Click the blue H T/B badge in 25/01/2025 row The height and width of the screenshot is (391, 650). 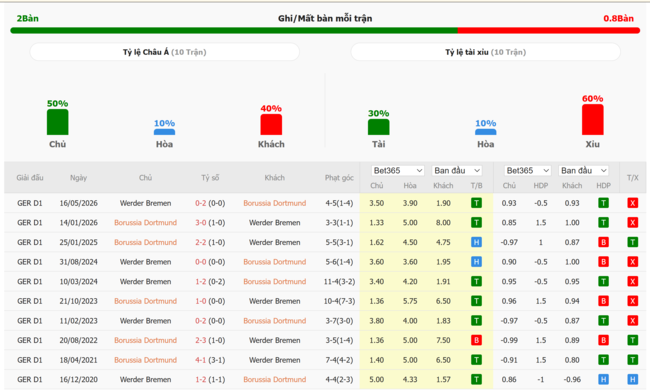click(476, 242)
